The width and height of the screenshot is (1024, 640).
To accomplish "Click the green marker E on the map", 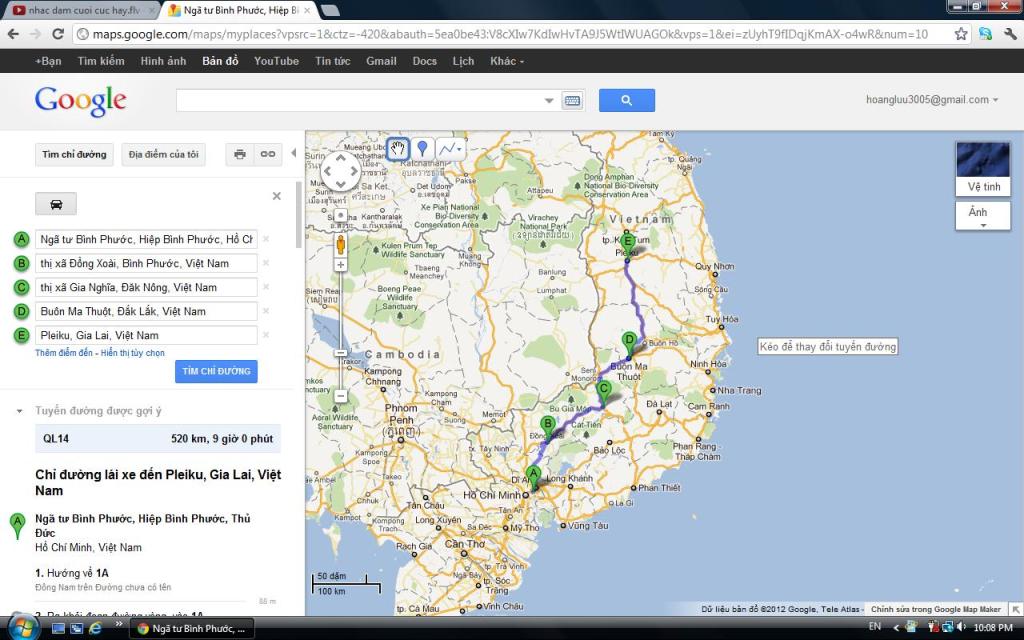I will click(628, 246).
